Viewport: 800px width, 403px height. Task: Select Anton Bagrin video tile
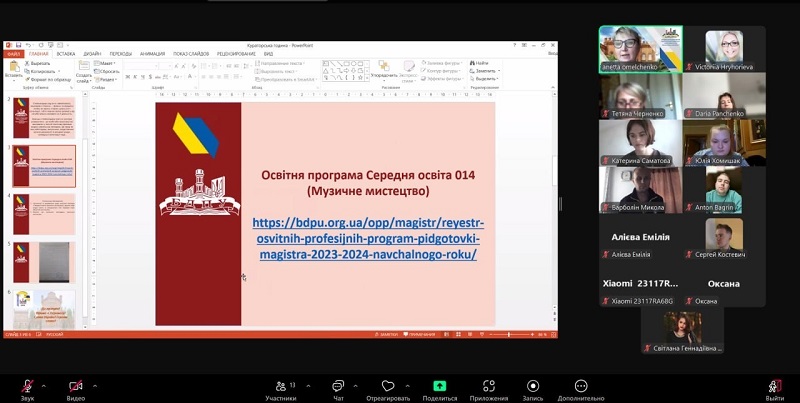(x=724, y=190)
